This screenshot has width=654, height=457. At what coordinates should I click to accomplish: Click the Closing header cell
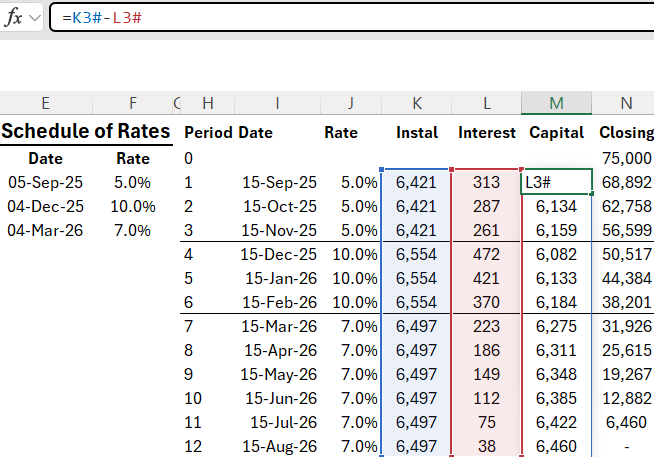tap(626, 133)
